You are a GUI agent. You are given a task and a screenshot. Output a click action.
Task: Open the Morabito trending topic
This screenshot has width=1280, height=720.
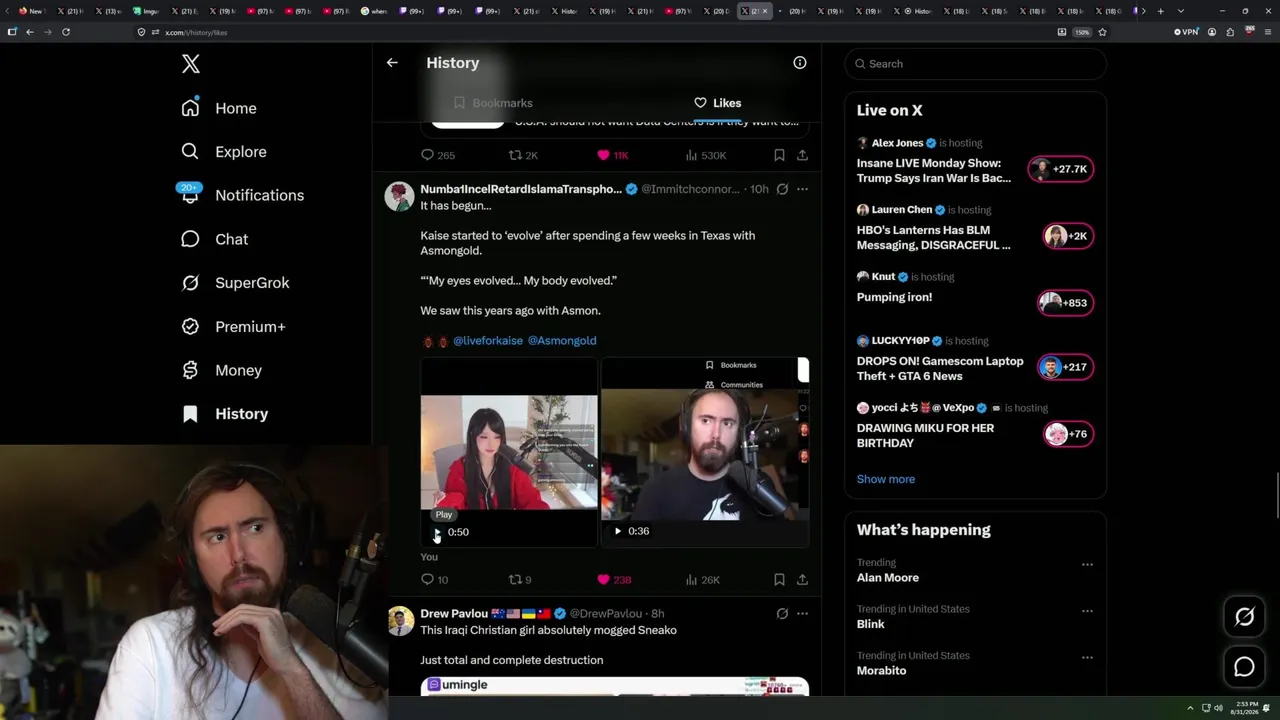[882, 671]
